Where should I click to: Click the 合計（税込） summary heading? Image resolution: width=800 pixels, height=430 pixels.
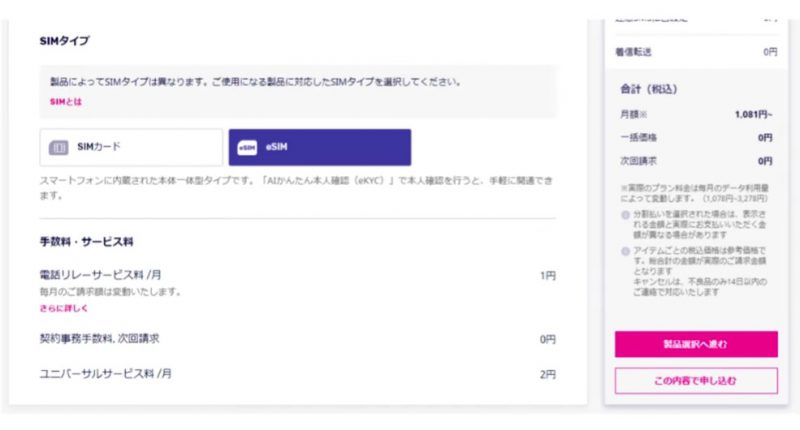648,89
